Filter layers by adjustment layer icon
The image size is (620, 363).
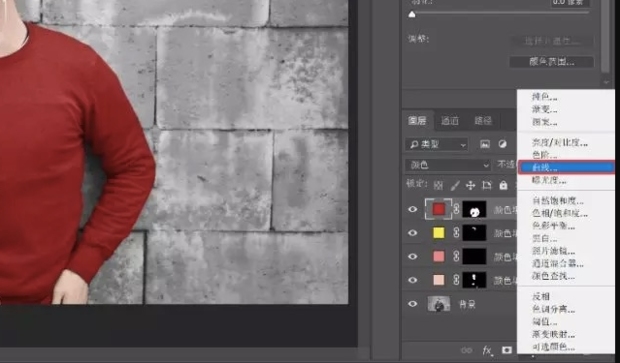click(502, 144)
